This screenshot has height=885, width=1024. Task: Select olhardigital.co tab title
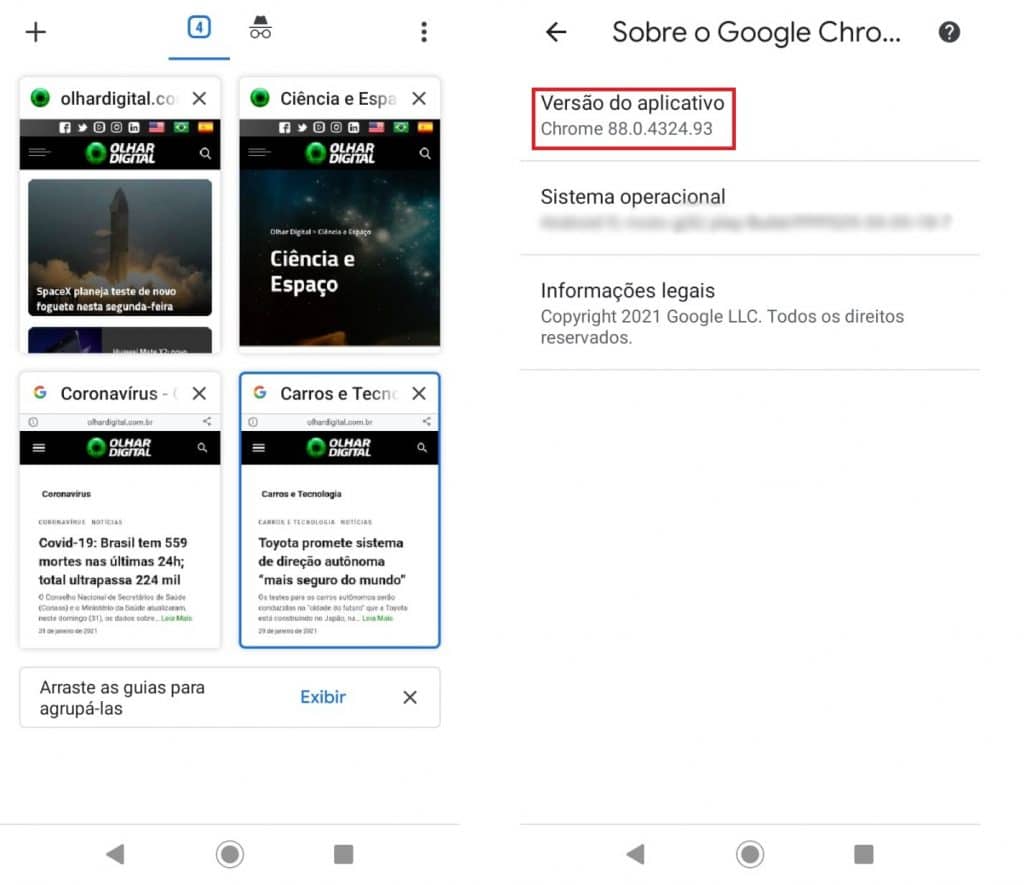118,99
